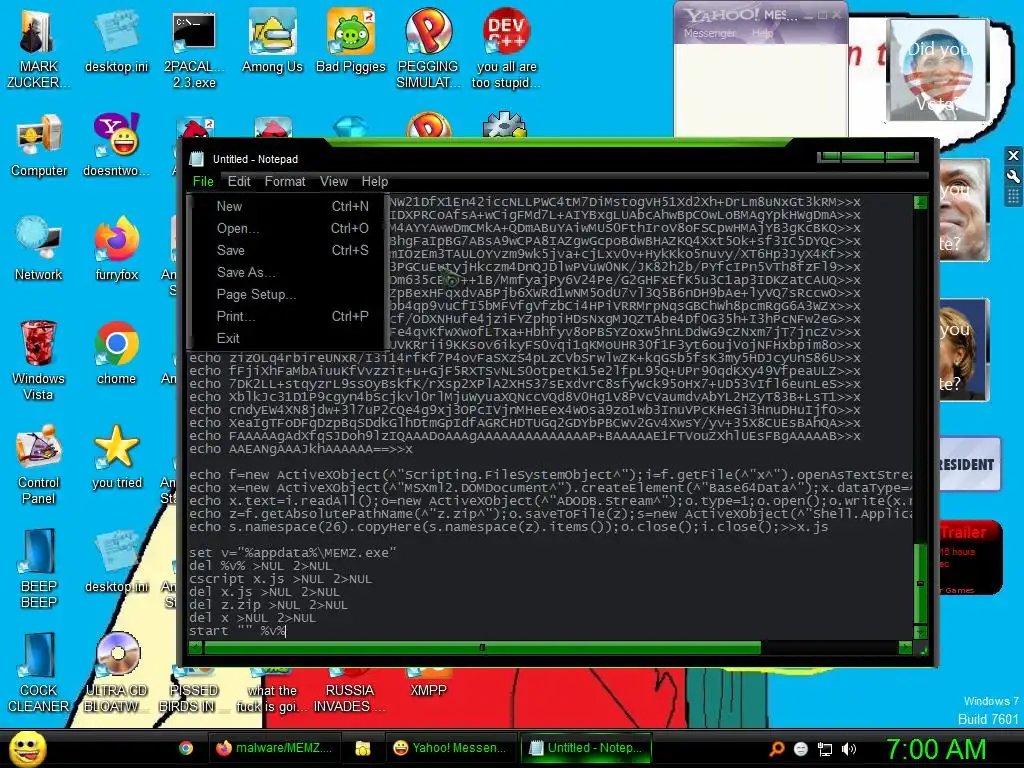The image size is (1024, 768).
Task: Open the file explorer taskbar icon
Action: (x=362, y=748)
